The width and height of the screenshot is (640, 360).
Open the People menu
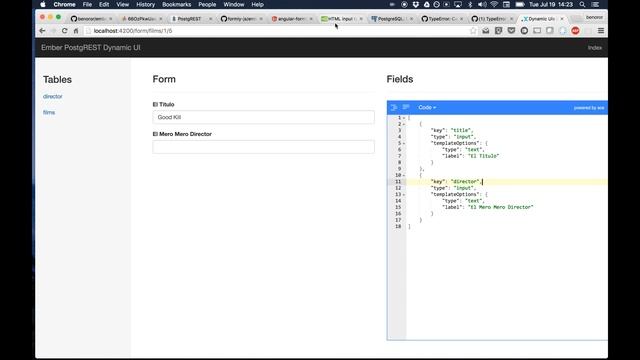click(207, 4)
